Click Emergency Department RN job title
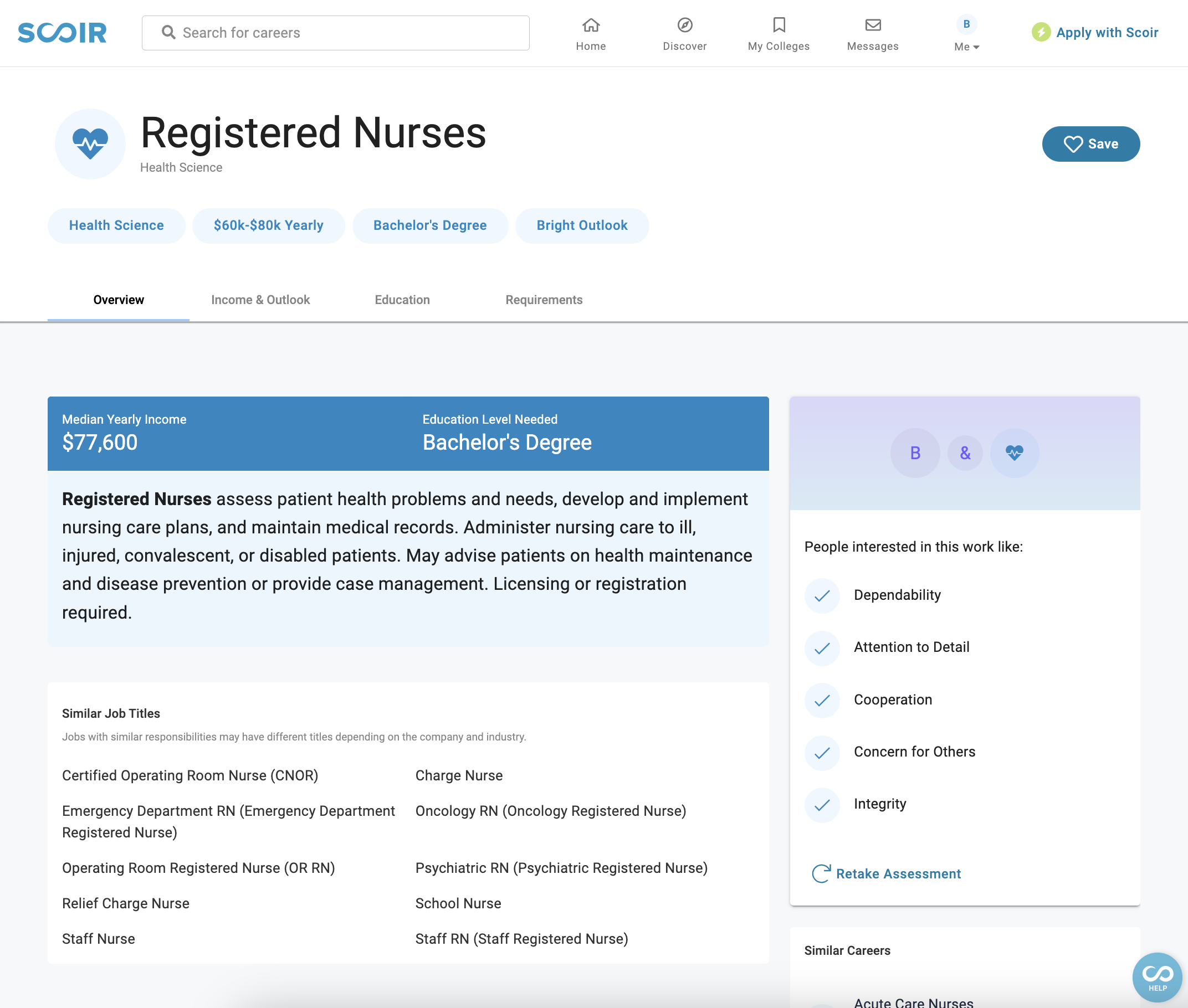Viewport: 1188px width, 1008px height. pos(228,822)
